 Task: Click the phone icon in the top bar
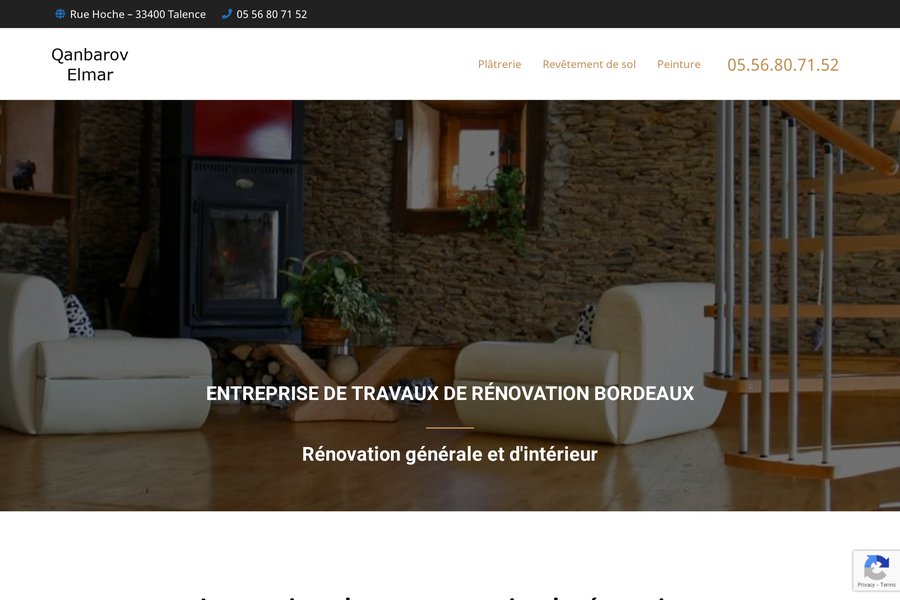point(227,14)
